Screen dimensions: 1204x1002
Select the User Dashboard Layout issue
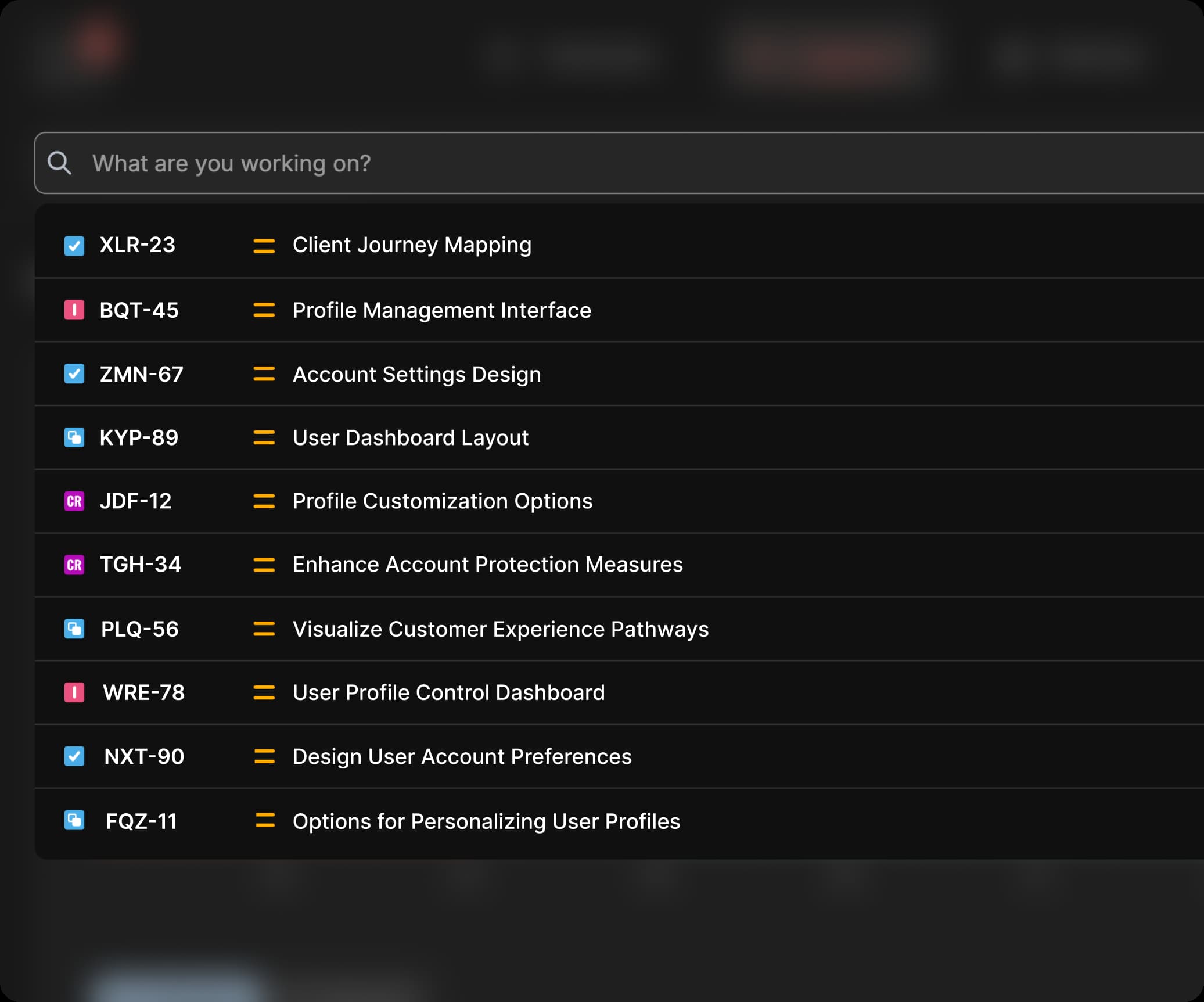coord(410,437)
